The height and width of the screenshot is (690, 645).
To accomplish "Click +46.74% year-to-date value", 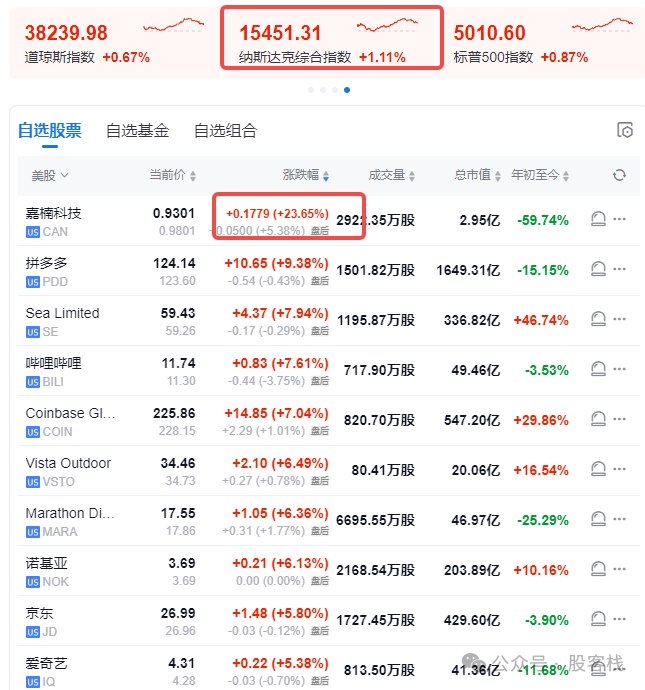I will 541,320.
